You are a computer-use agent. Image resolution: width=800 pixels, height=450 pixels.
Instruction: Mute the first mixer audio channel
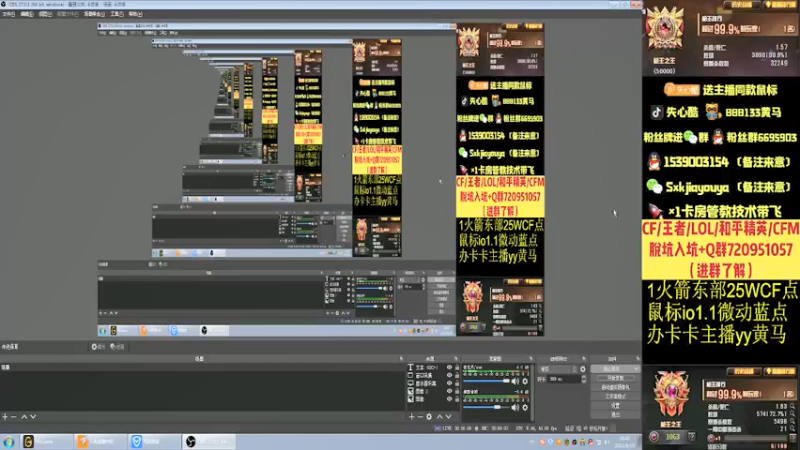515,381
